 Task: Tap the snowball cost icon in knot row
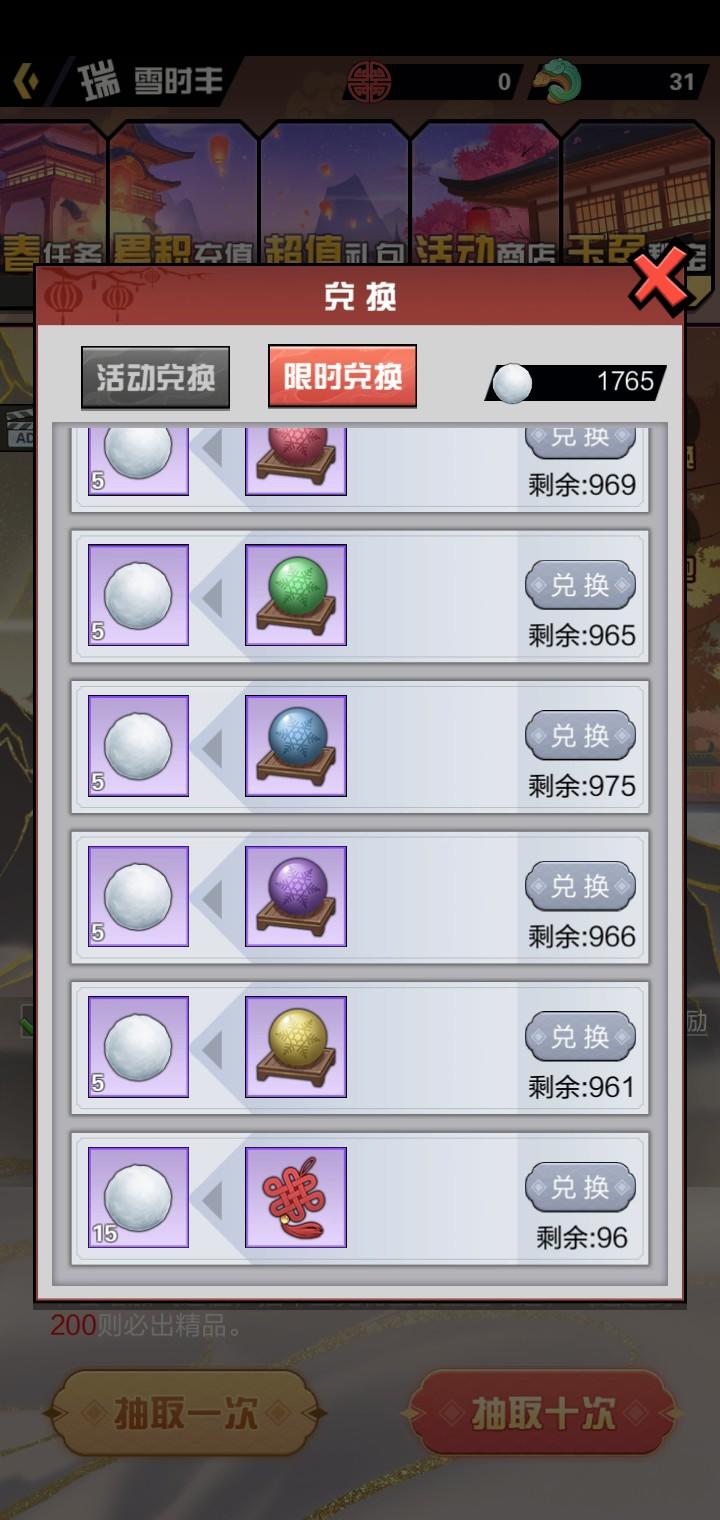pos(138,1198)
